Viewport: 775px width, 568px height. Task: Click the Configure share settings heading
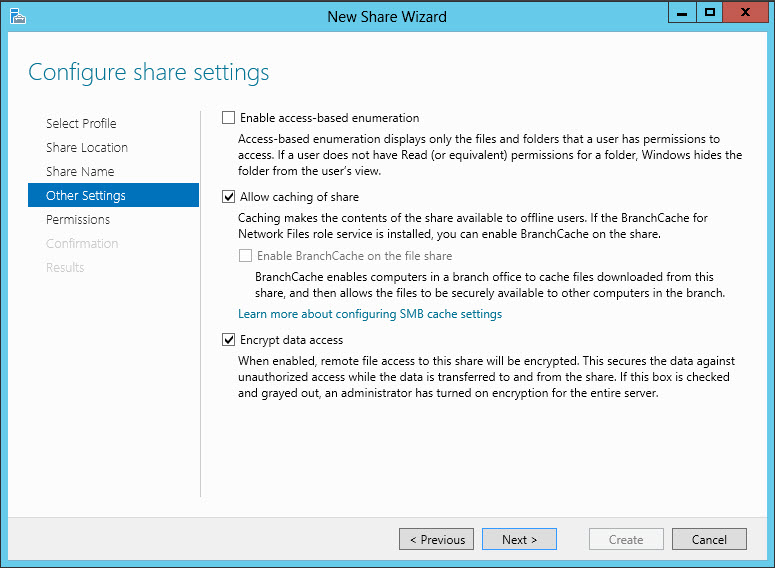(148, 73)
